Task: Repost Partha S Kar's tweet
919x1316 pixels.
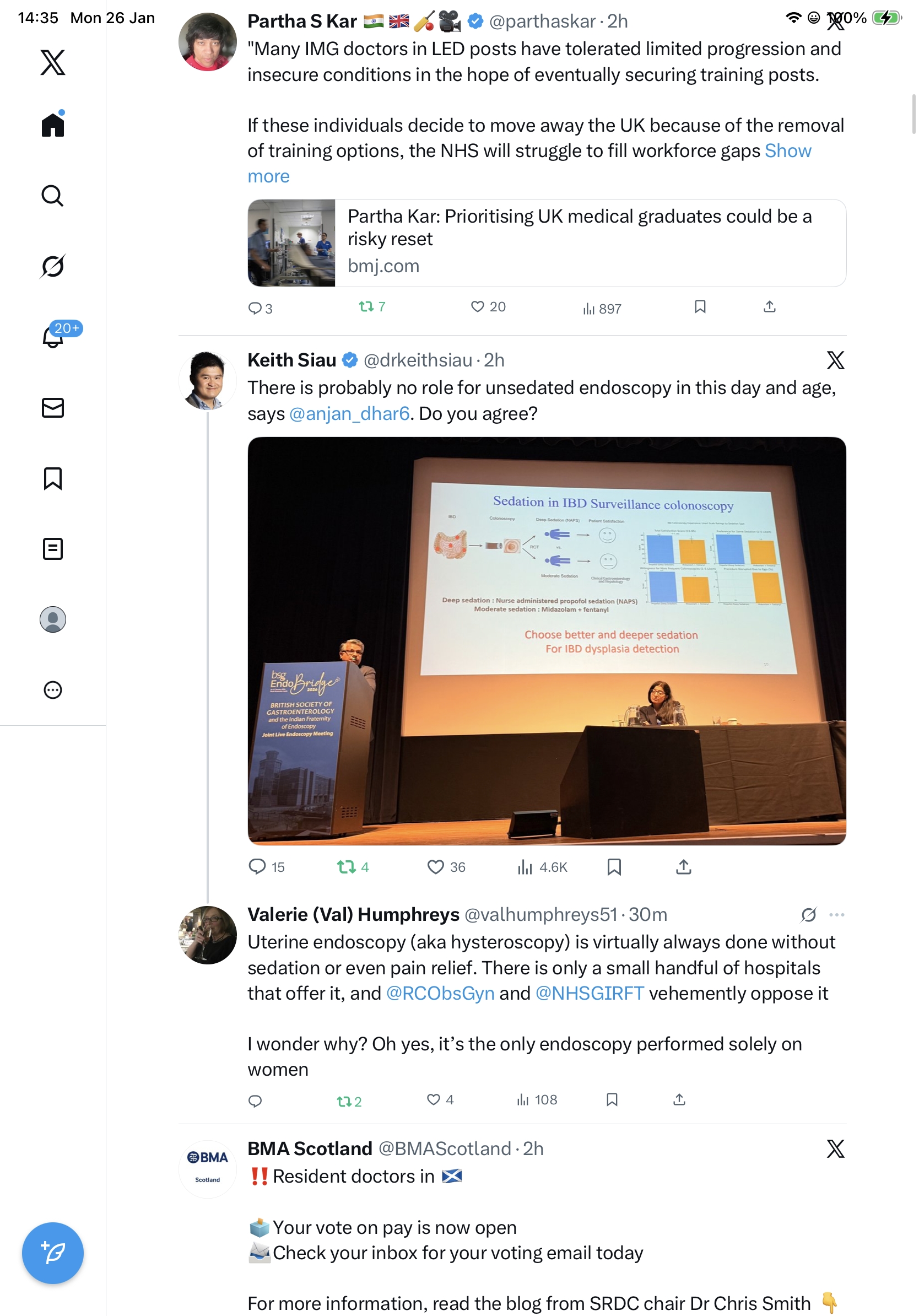Action: (372, 307)
